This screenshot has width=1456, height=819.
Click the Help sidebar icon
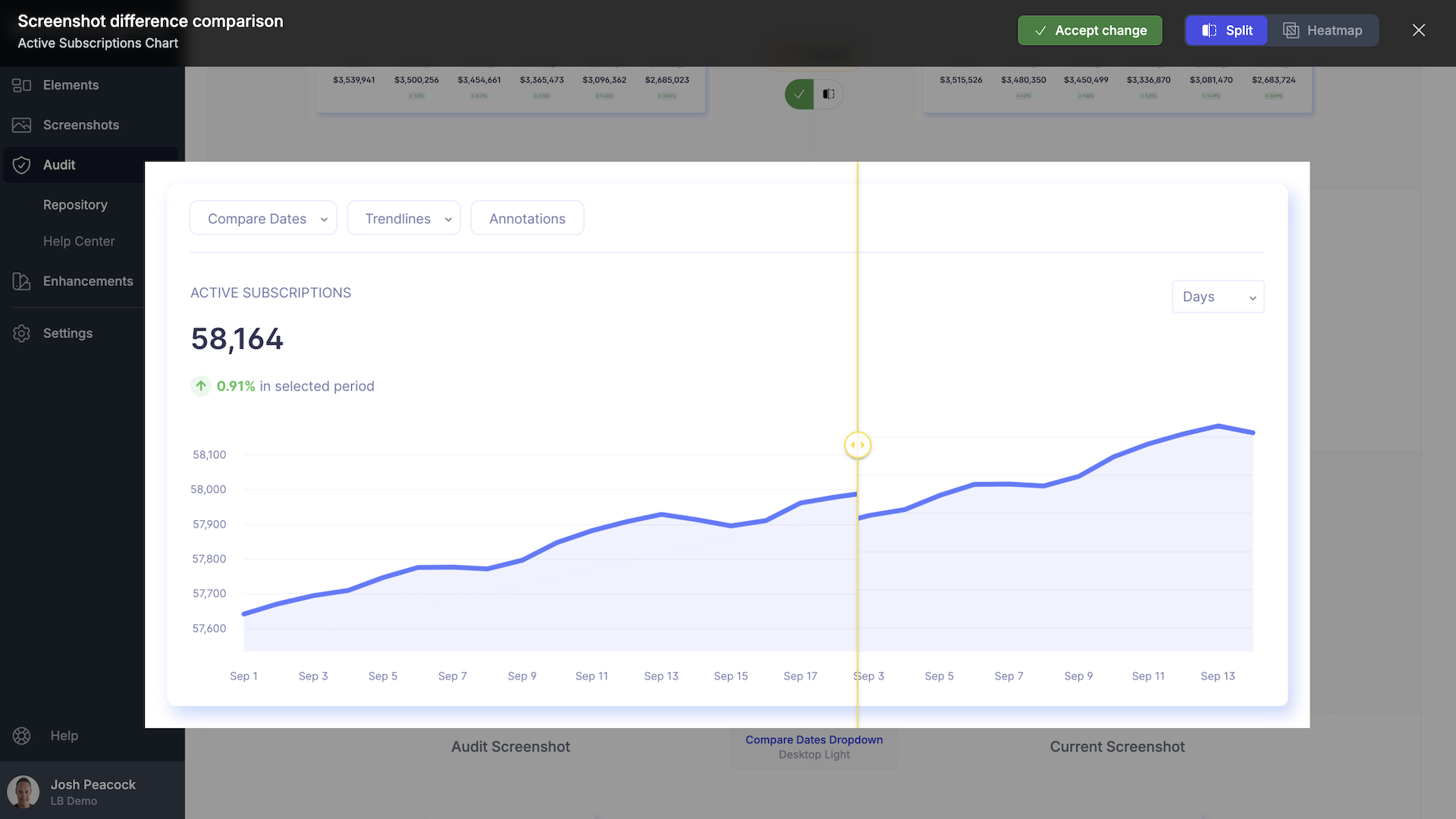point(21,735)
